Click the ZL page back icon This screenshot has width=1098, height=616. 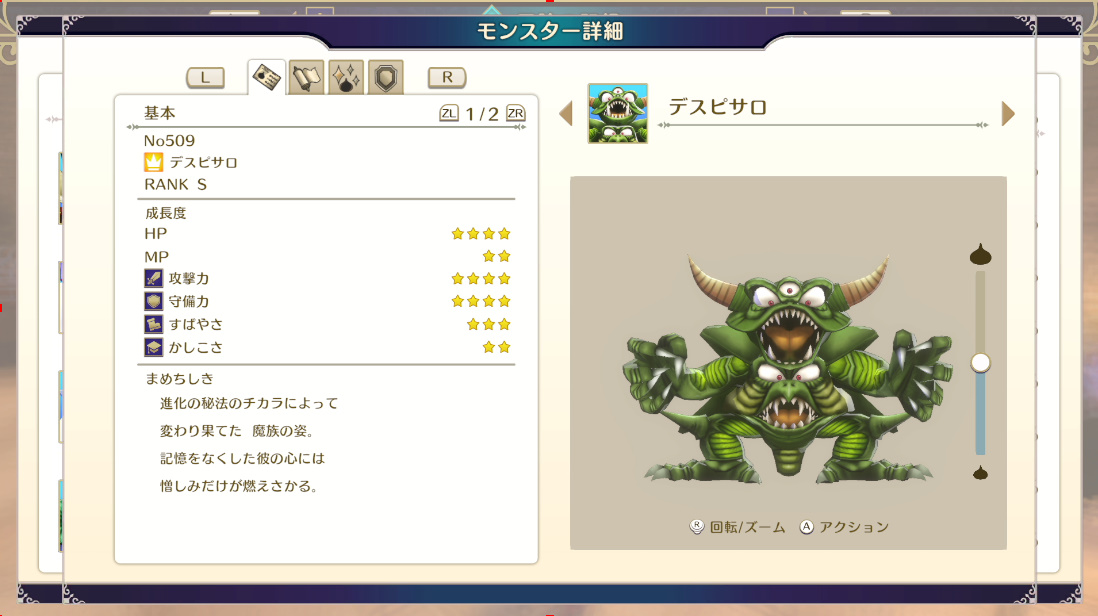449,113
